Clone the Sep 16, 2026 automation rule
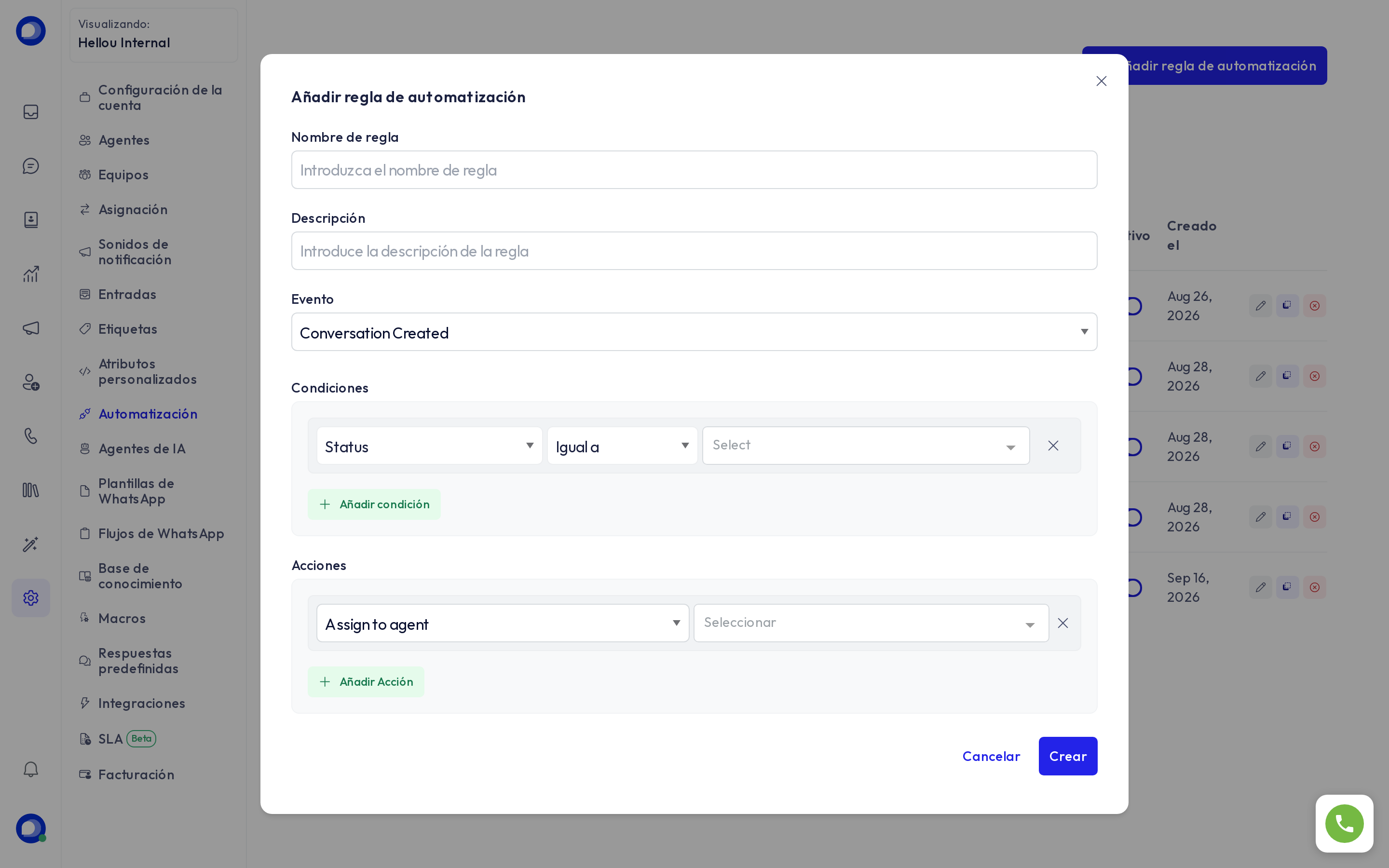This screenshot has width=1389, height=868. pyautogui.click(x=1287, y=587)
